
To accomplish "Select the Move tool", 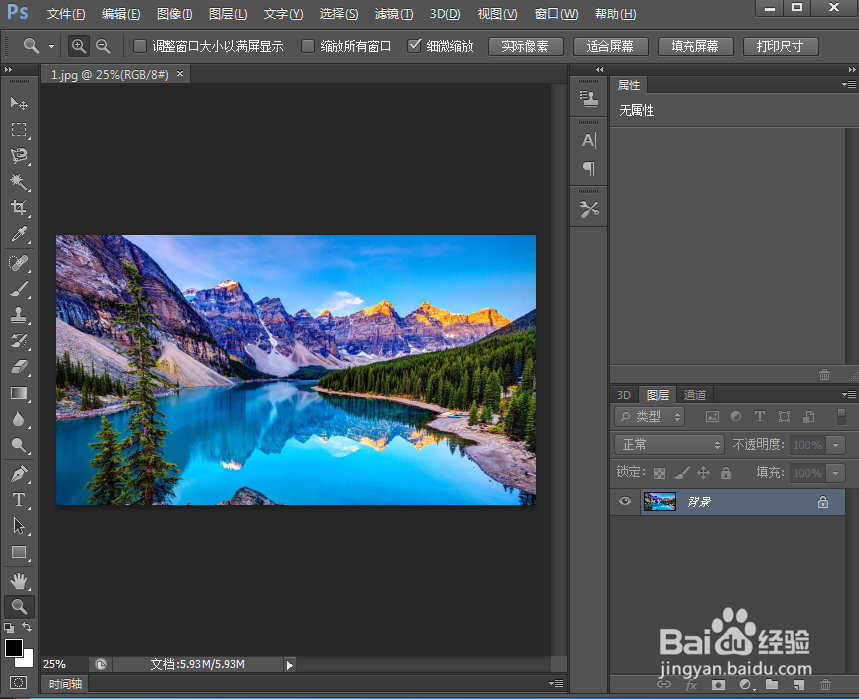I will pos(19,103).
